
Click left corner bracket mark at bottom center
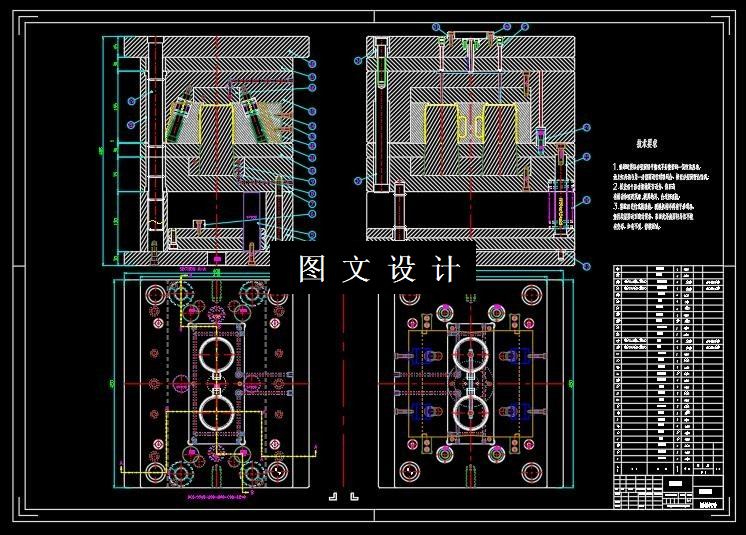333,496
